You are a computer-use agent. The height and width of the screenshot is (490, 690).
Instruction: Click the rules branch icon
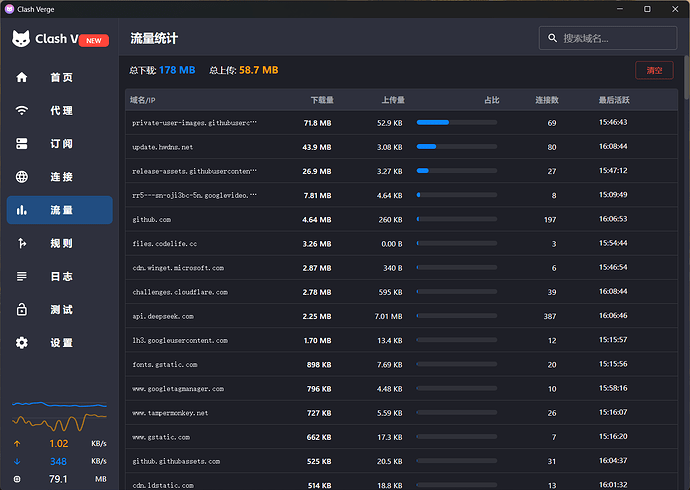point(22,243)
